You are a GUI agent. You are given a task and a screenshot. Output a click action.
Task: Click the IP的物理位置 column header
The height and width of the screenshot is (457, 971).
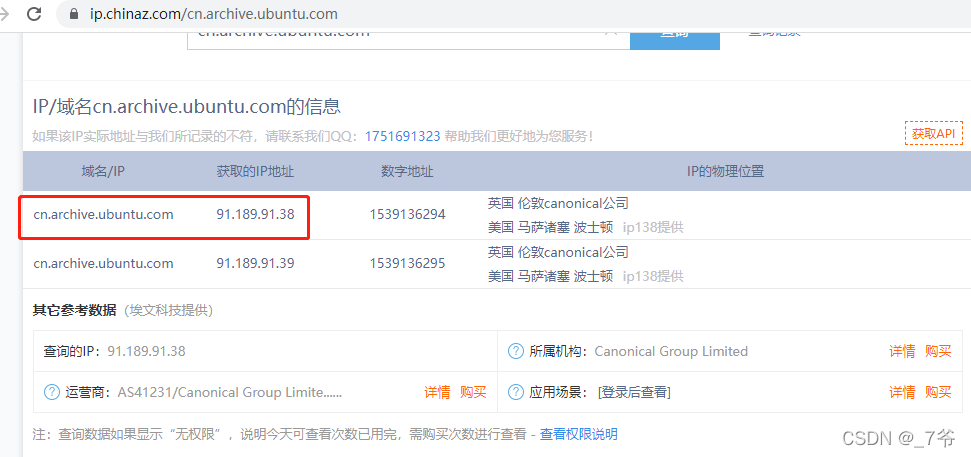point(725,172)
